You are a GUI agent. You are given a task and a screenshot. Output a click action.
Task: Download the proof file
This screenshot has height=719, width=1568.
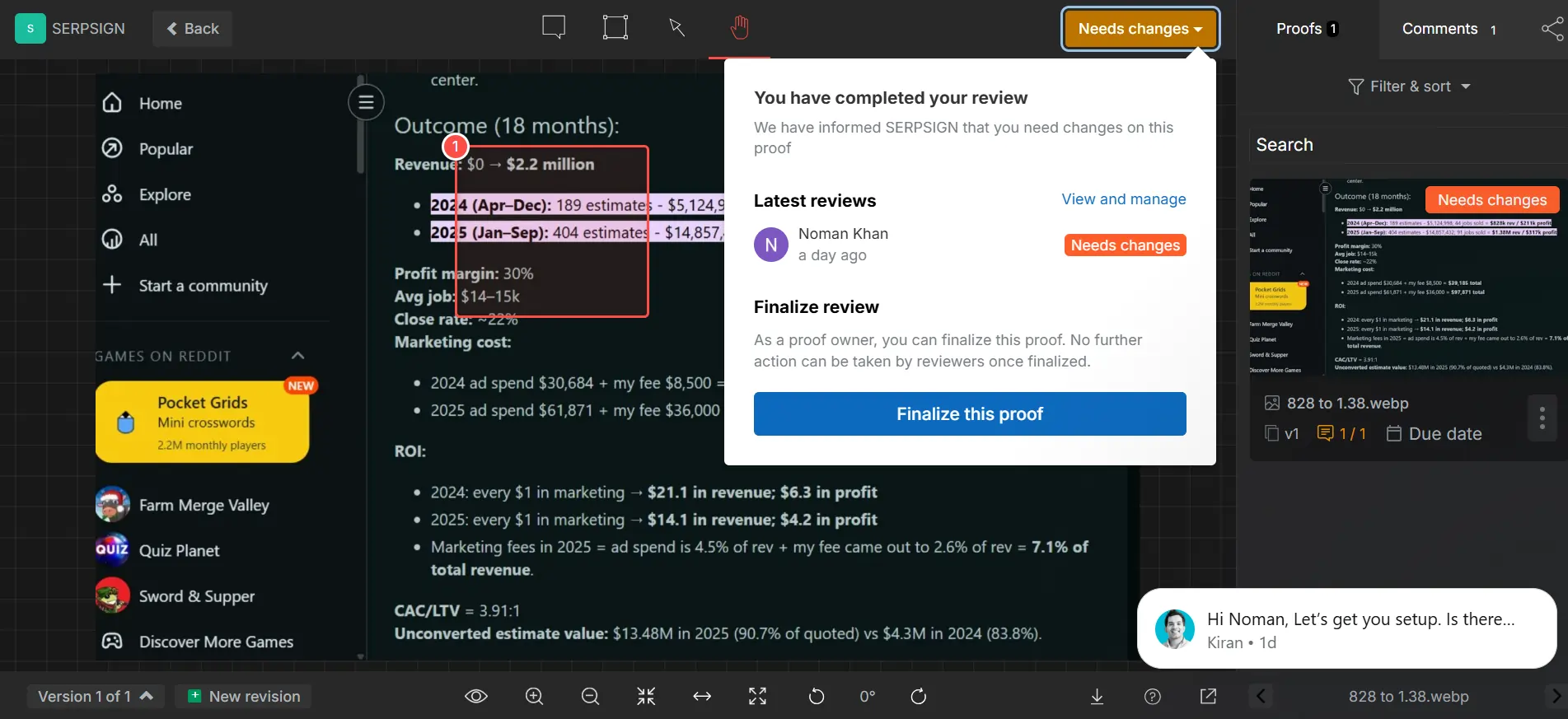tap(1097, 696)
